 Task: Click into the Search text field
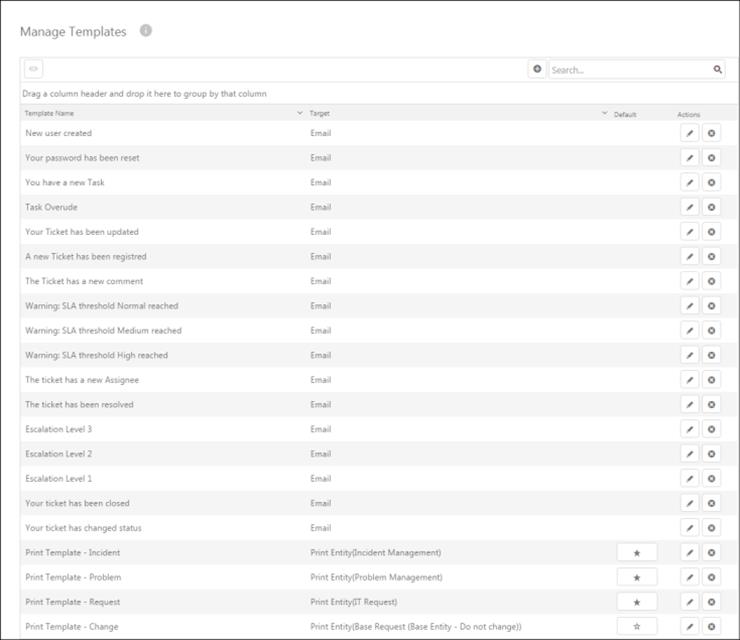[630, 70]
